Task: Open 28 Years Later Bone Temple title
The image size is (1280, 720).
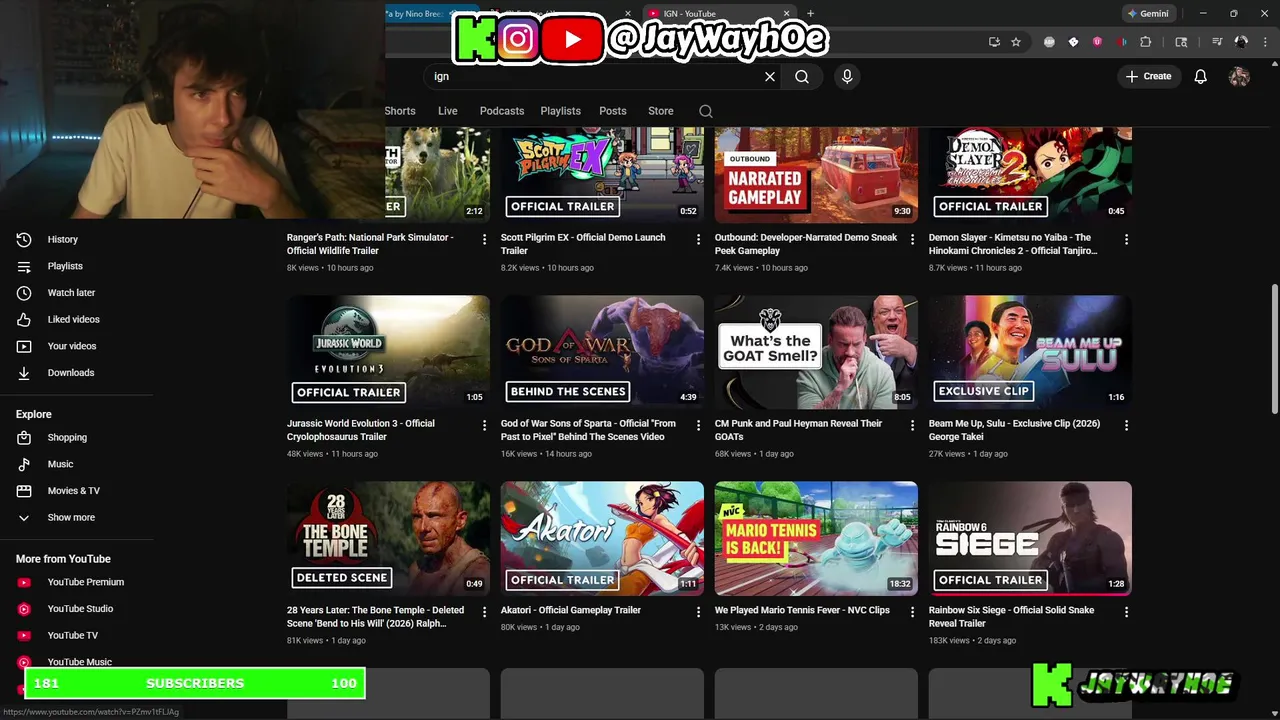Action: 375,616
